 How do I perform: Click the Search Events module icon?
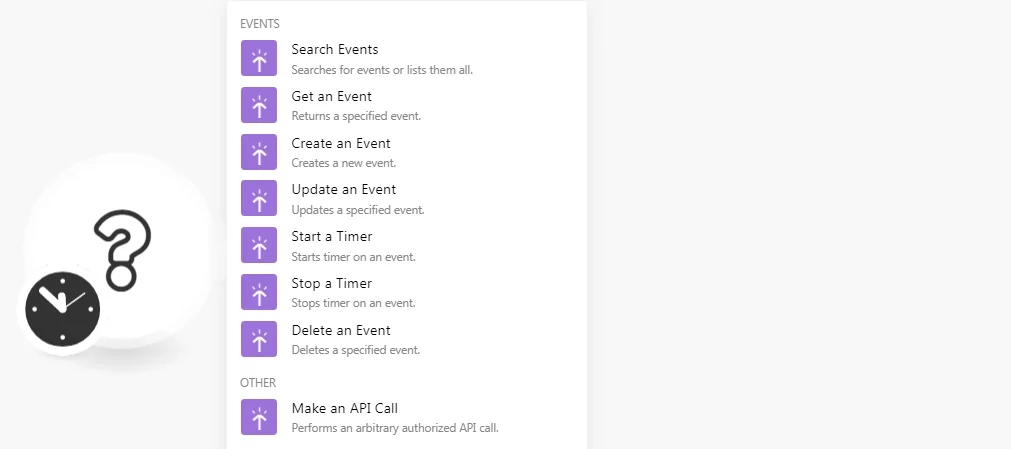click(x=259, y=58)
